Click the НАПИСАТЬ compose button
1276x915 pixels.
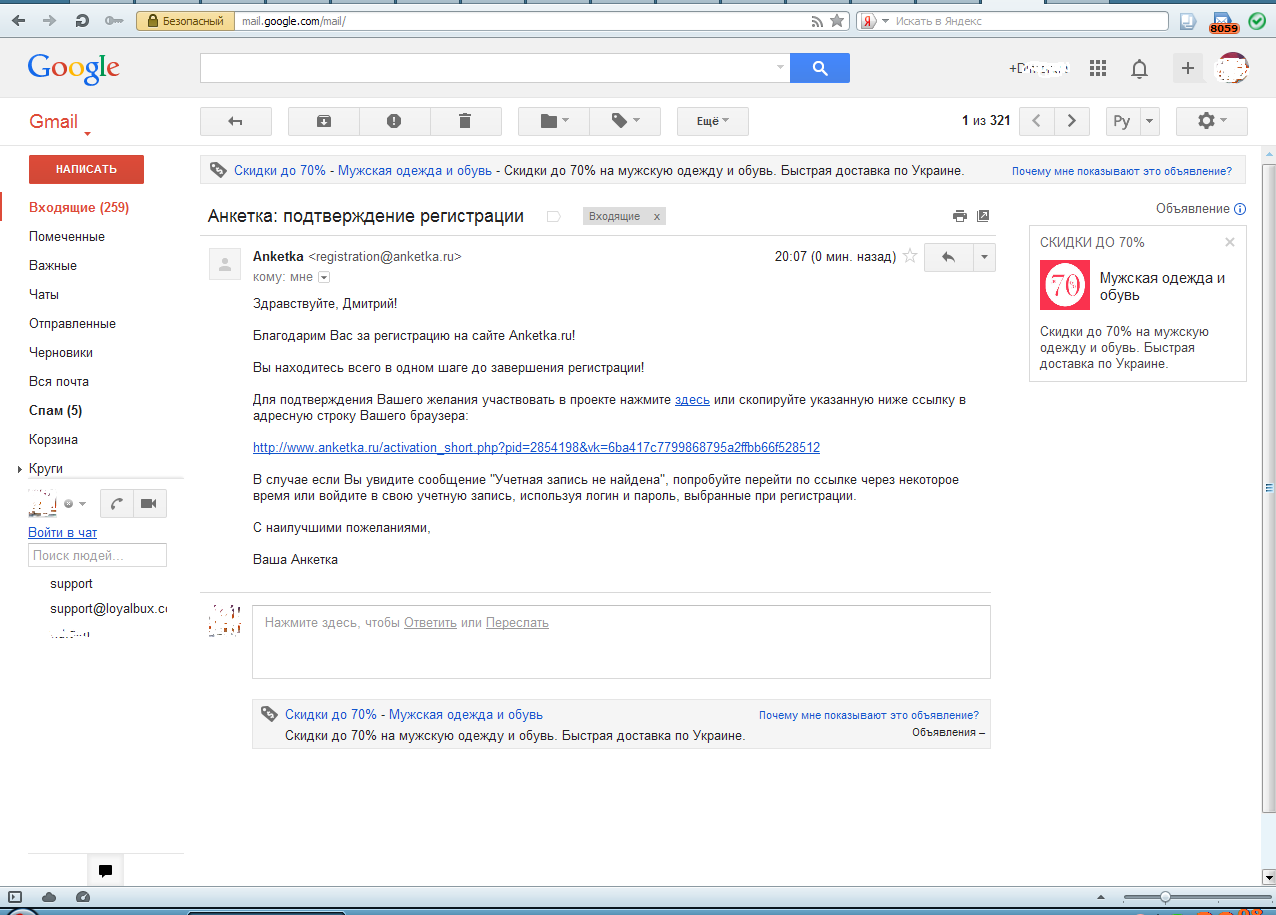[86, 169]
